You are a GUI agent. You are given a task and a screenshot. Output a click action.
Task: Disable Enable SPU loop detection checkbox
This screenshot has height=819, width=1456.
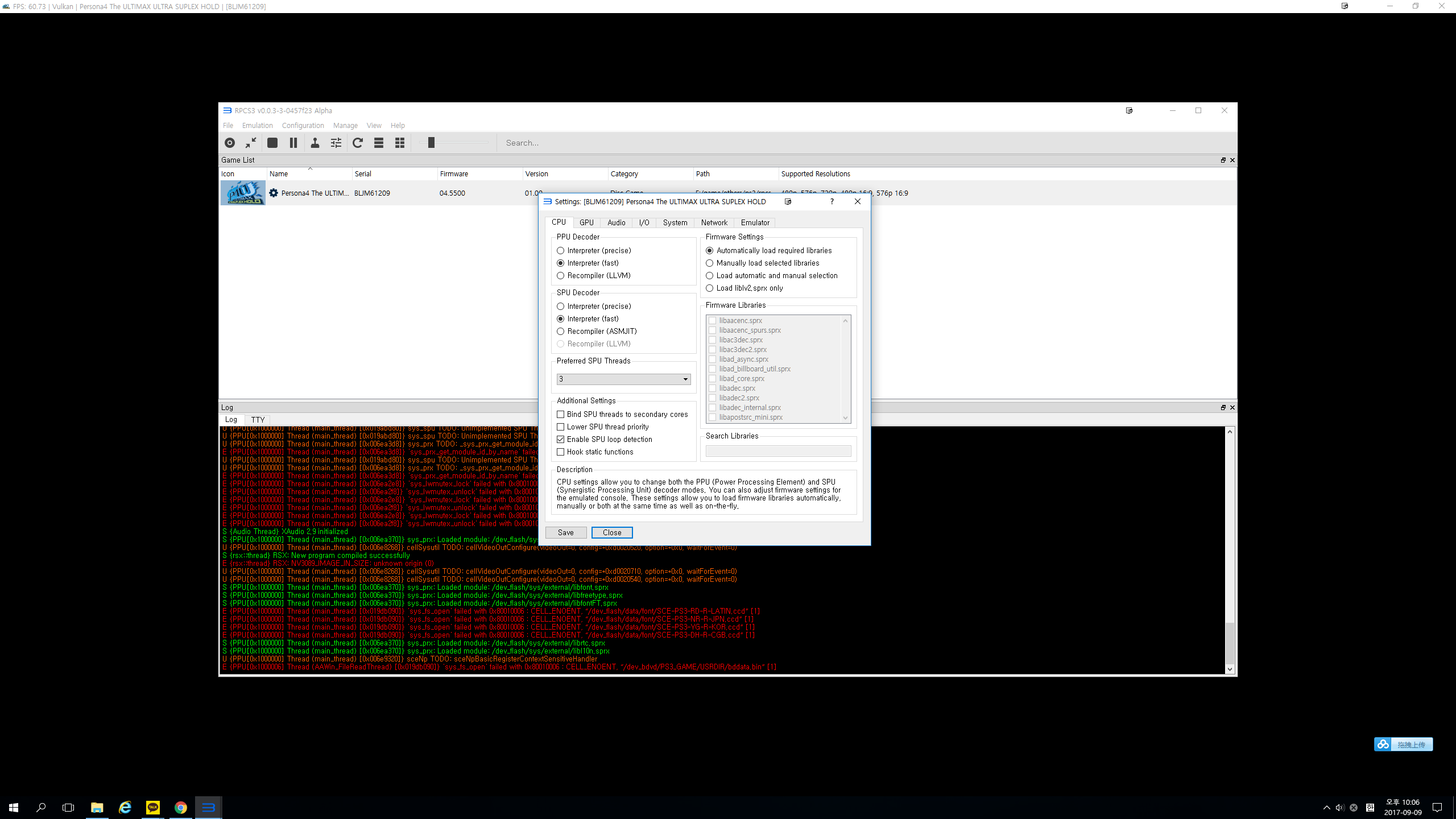(x=605, y=440)
